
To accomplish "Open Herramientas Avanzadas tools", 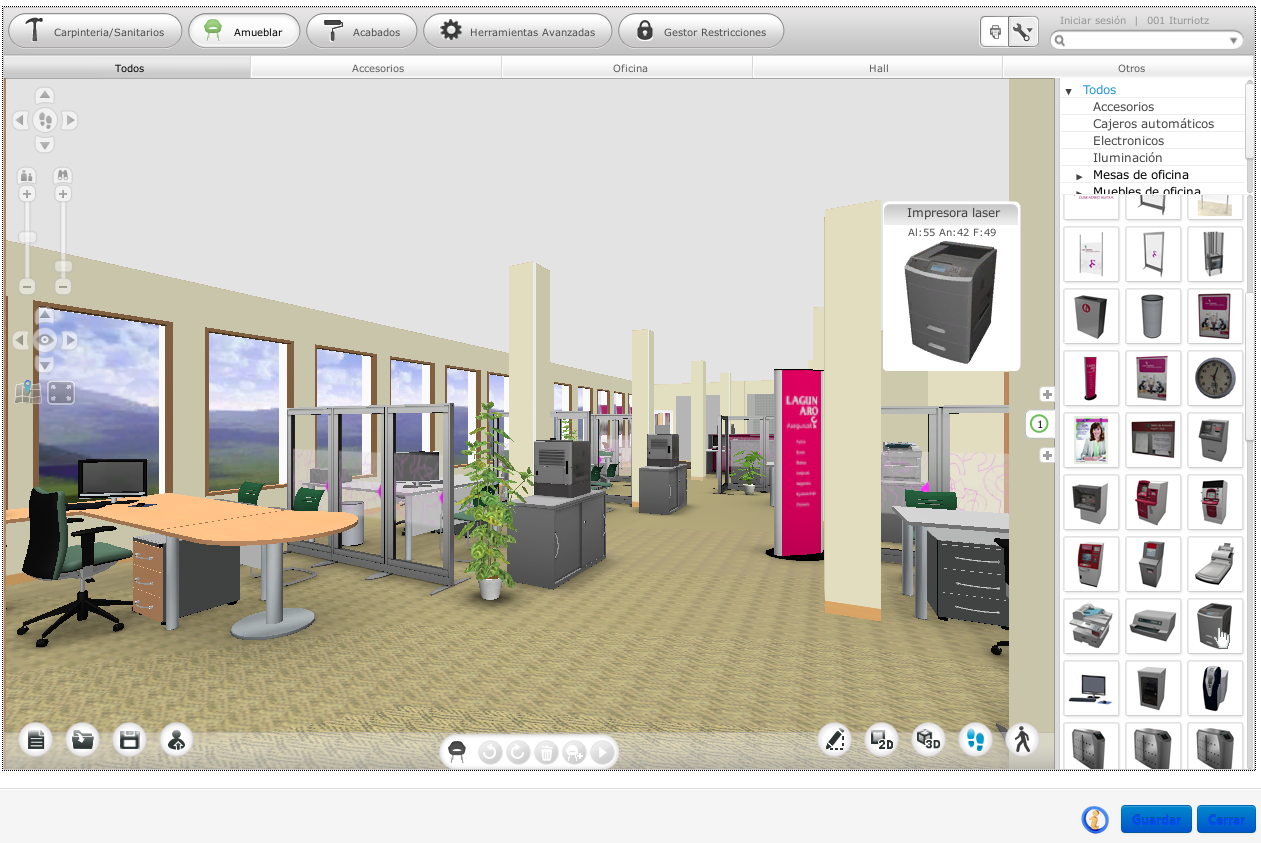I will click(x=517, y=31).
